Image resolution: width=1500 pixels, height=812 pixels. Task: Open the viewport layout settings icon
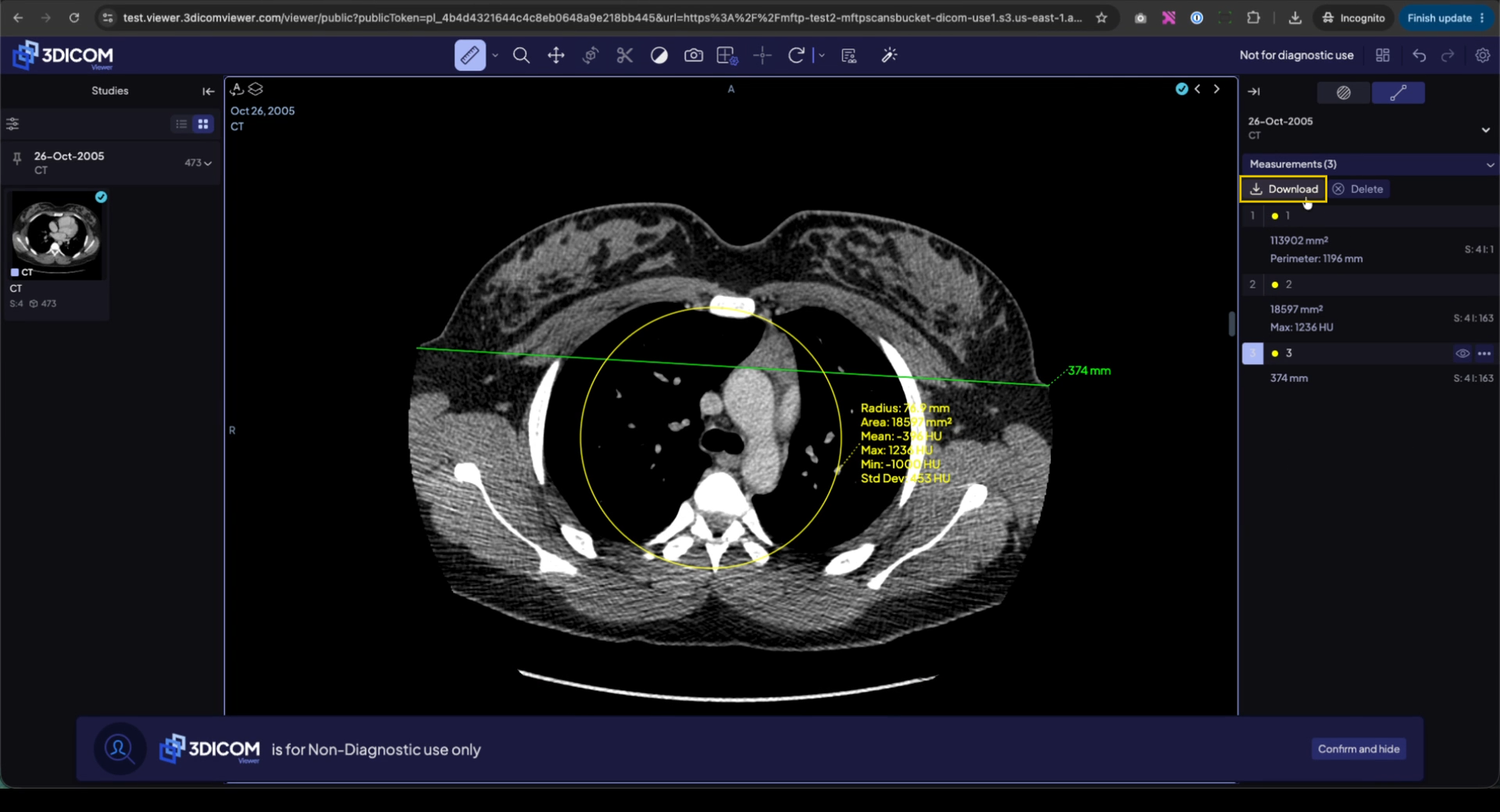727,55
